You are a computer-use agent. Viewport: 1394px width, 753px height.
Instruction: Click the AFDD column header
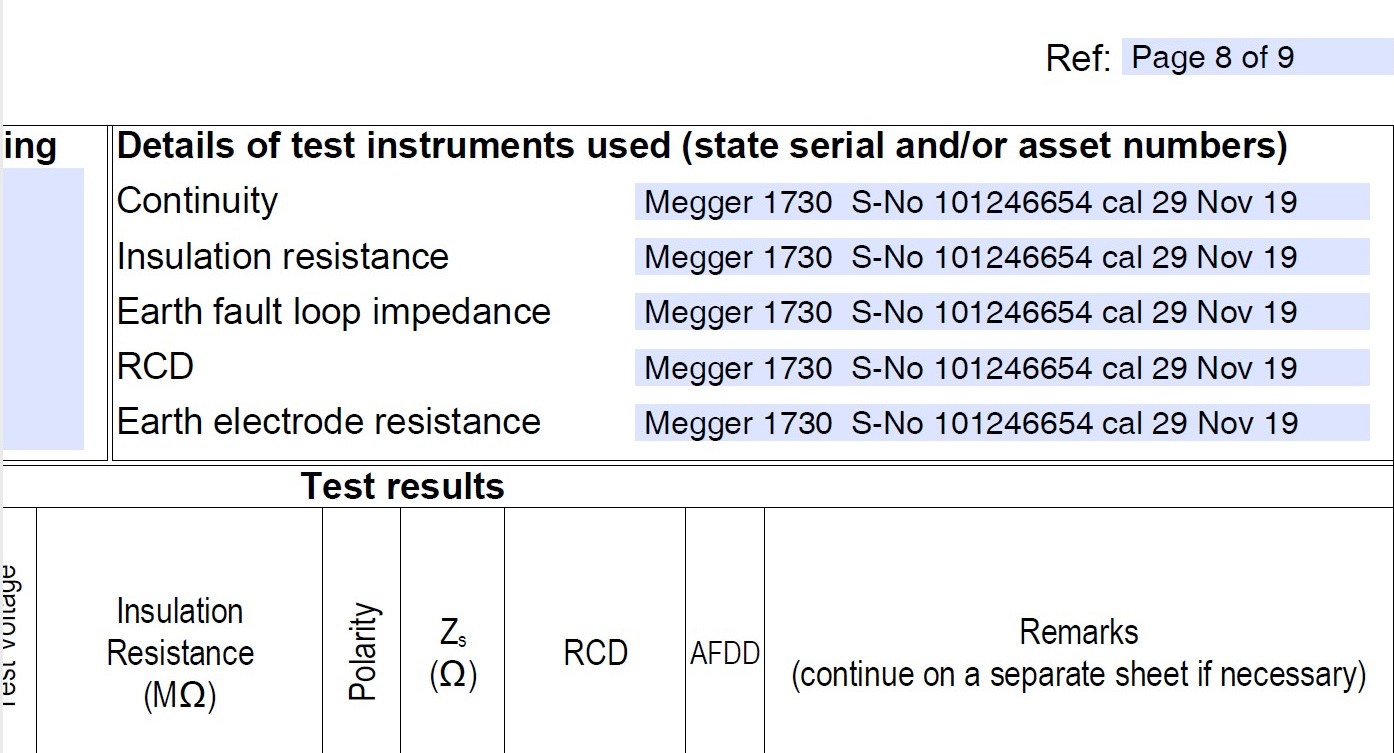click(x=725, y=653)
